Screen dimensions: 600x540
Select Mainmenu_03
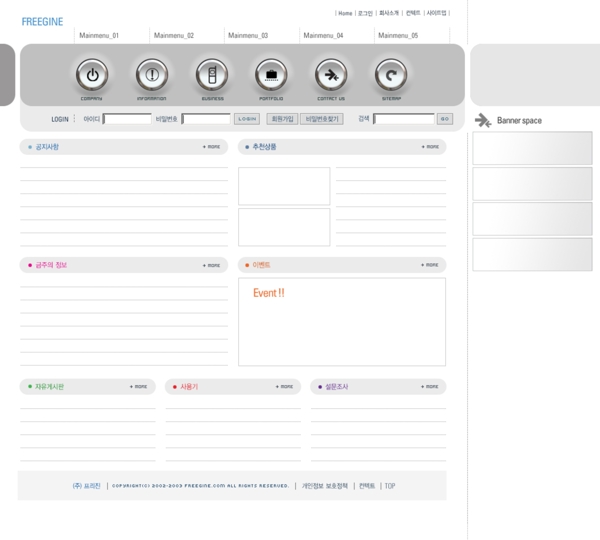point(248,36)
